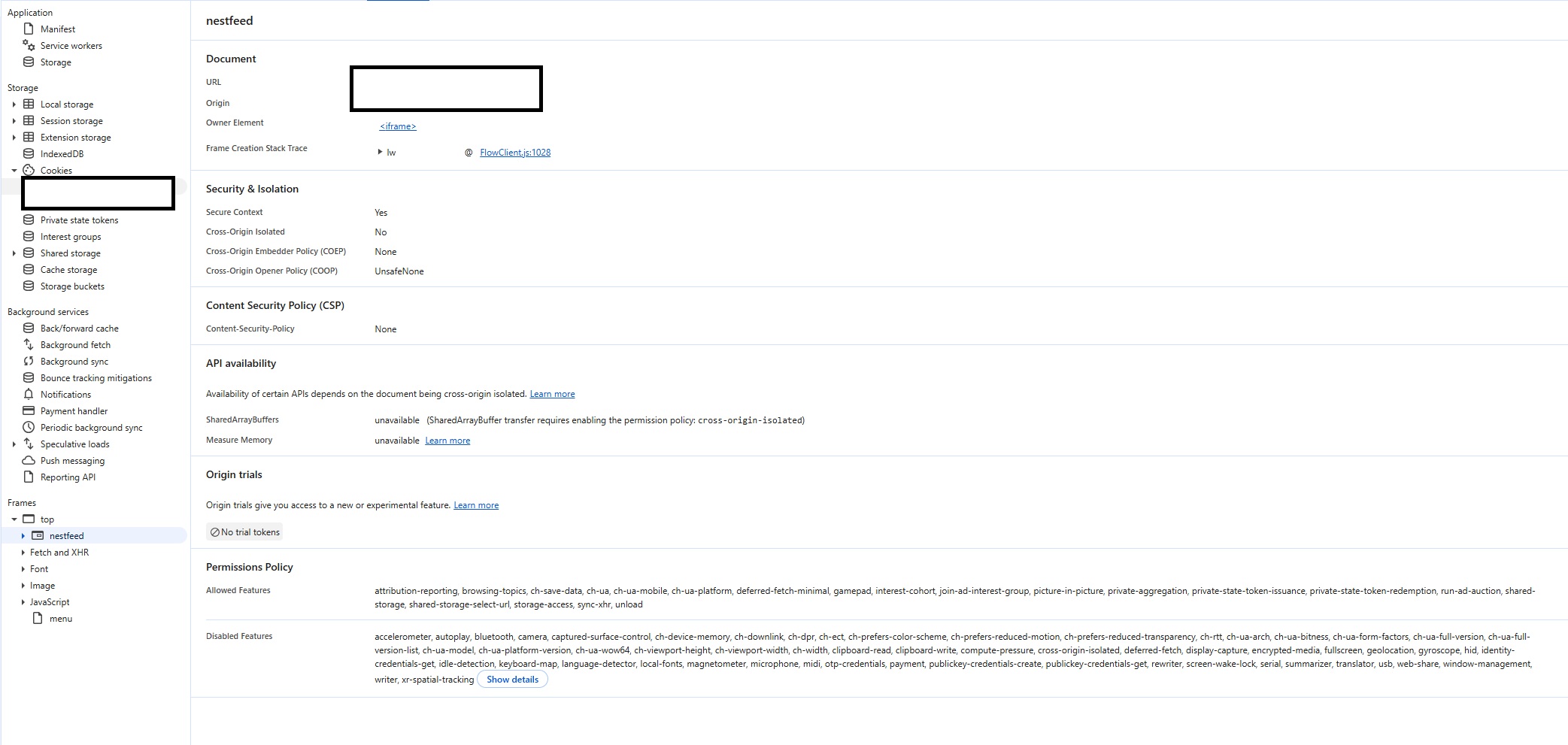Open the Back/forward cache section
This screenshot has width=1568, height=745.
(x=79, y=329)
